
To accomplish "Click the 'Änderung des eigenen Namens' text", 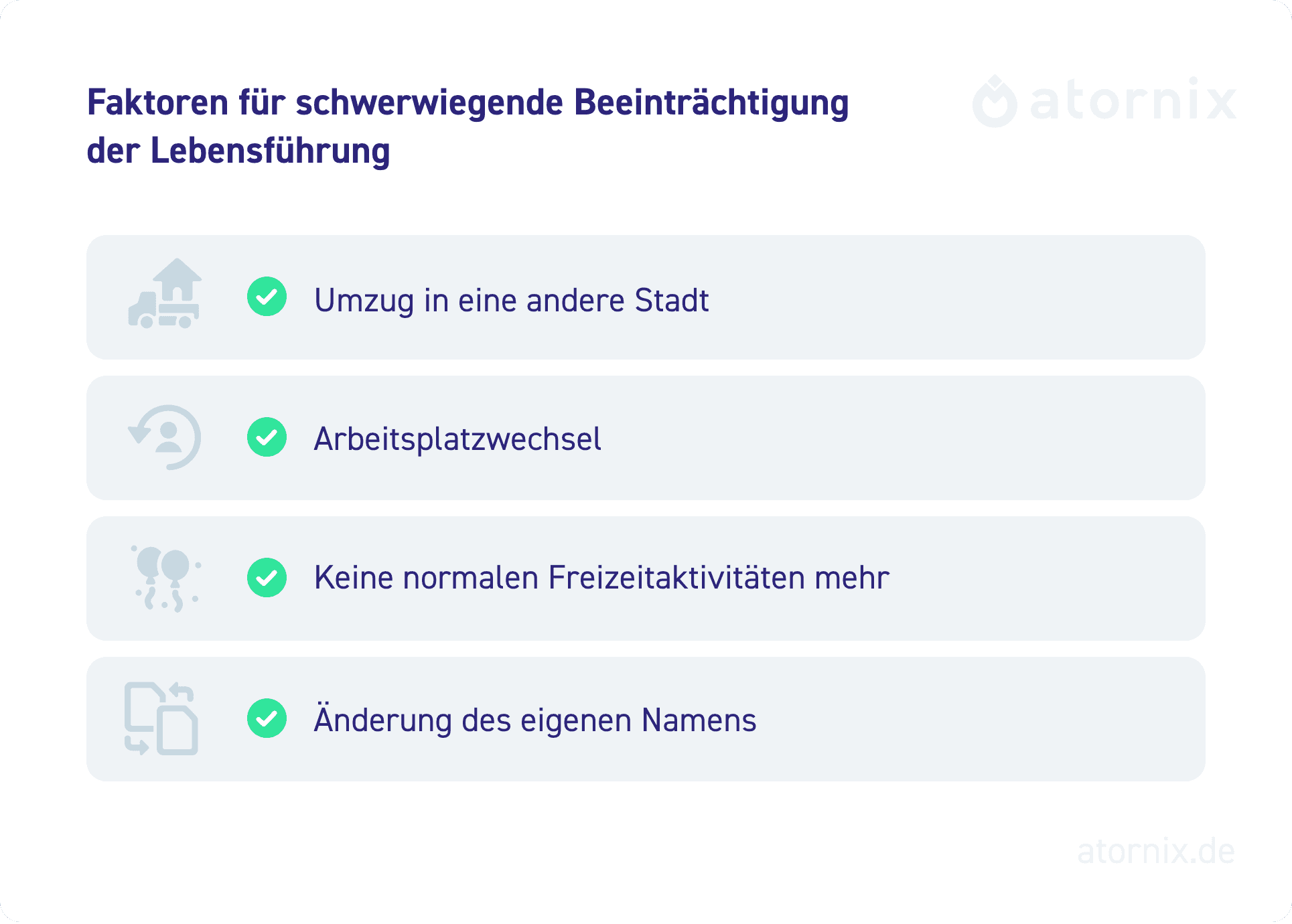I will coord(534,720).
